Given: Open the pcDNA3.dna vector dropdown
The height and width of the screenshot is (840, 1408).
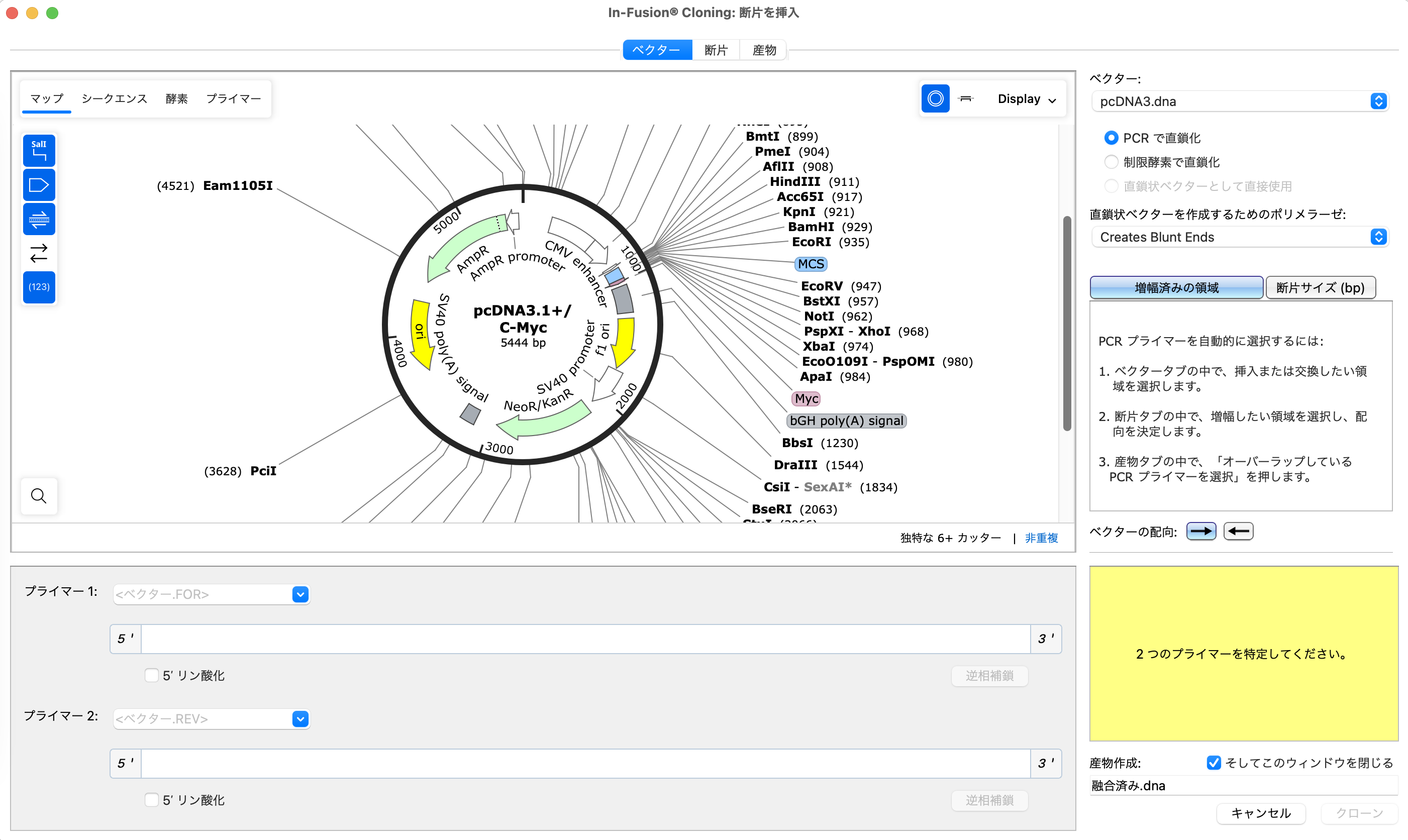Looking at the screenshot, I should point(1239,101).
